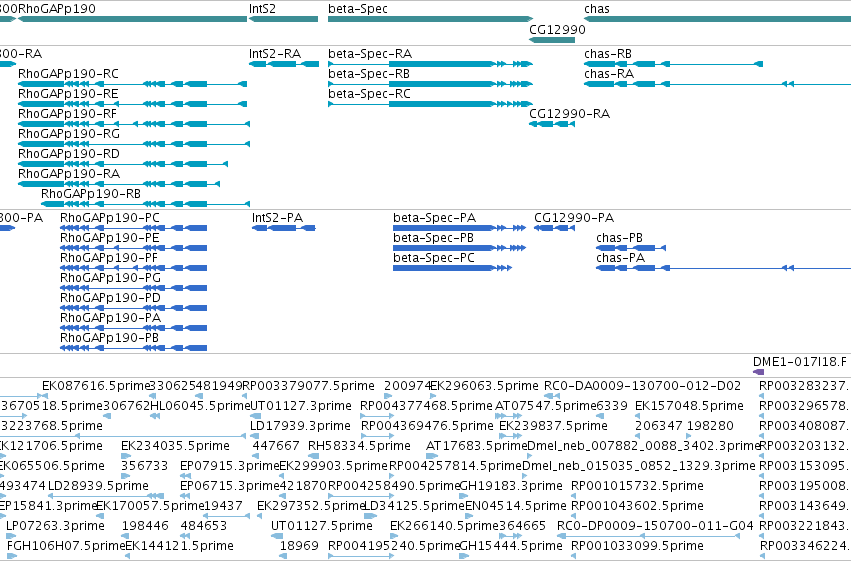Click the RC0-DA0009-130700-012-D02 label
This screenshot has width=851, height=561.
pos(642,386)
